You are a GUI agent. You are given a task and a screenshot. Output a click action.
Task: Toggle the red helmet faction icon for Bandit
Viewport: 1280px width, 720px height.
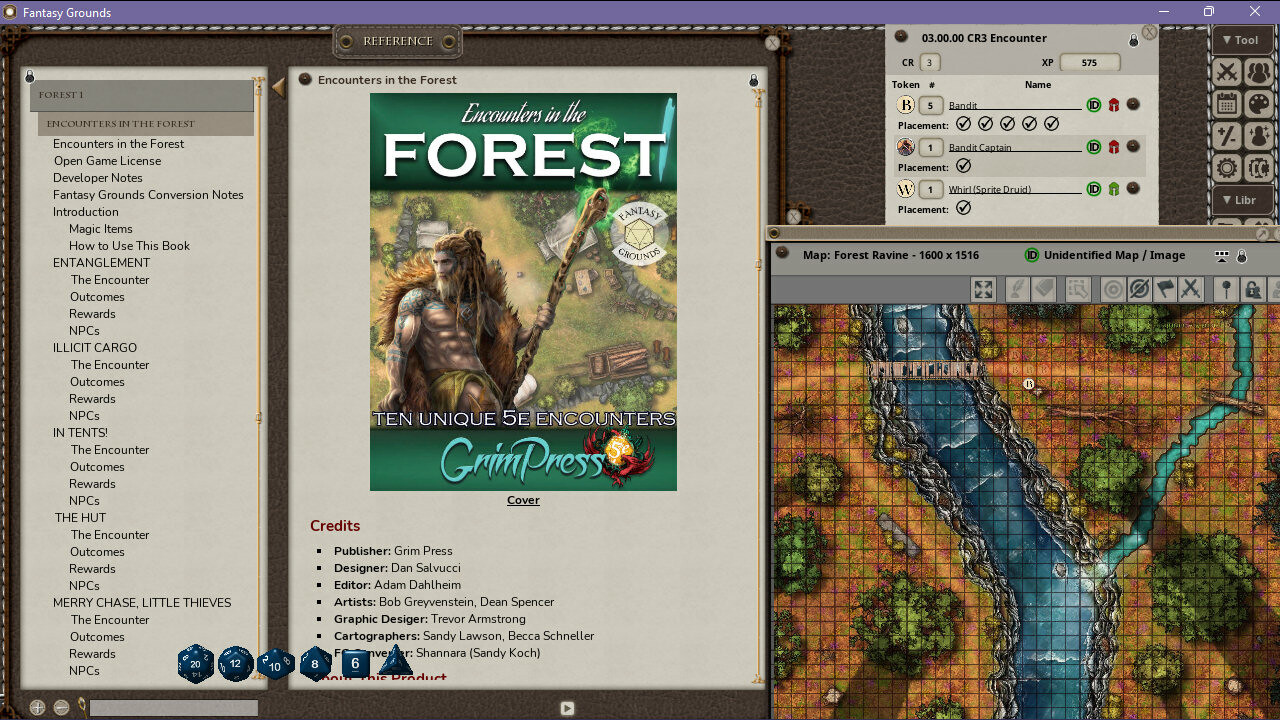point(1113,104)
